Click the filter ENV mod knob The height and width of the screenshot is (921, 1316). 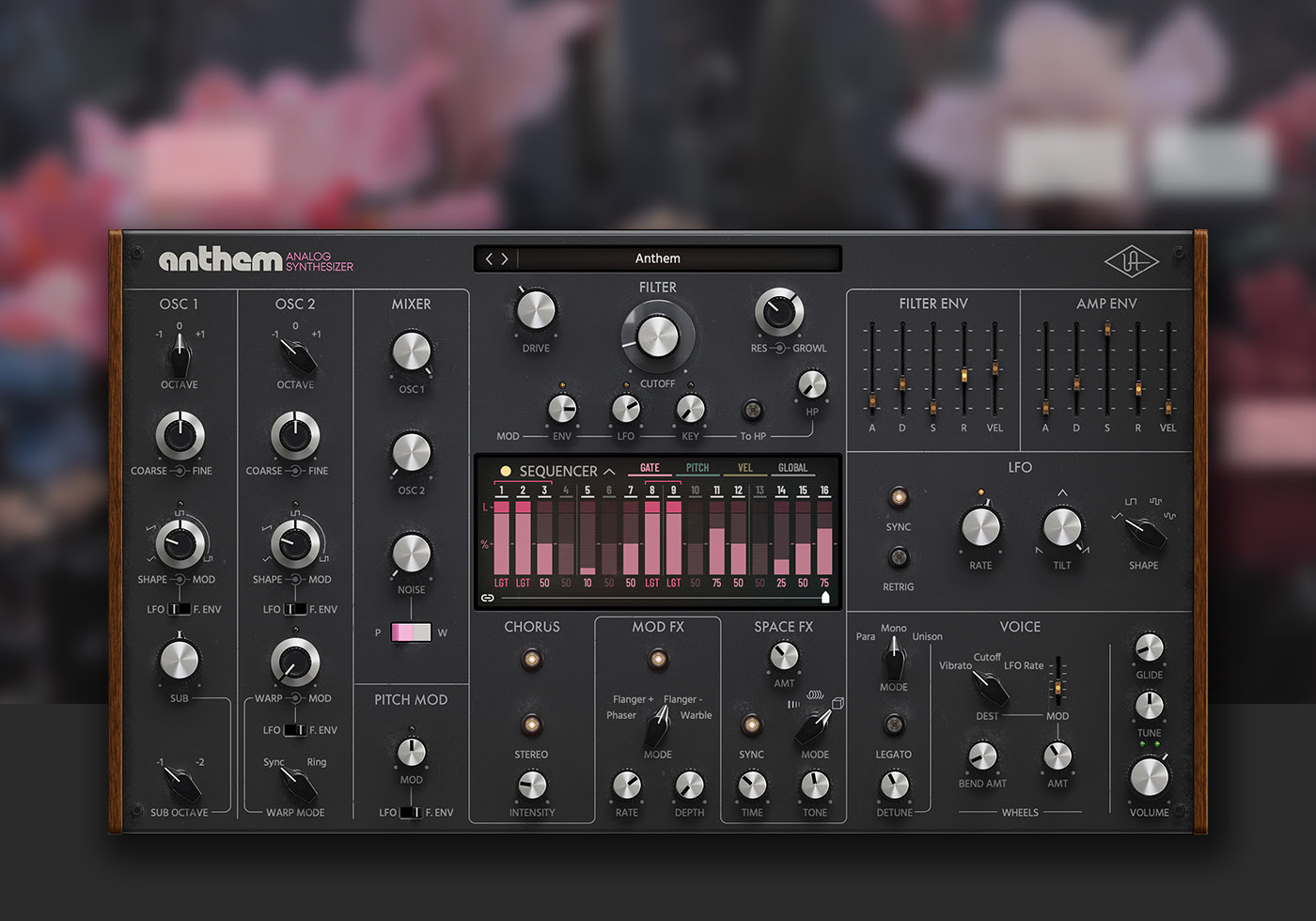pos(562,409)
